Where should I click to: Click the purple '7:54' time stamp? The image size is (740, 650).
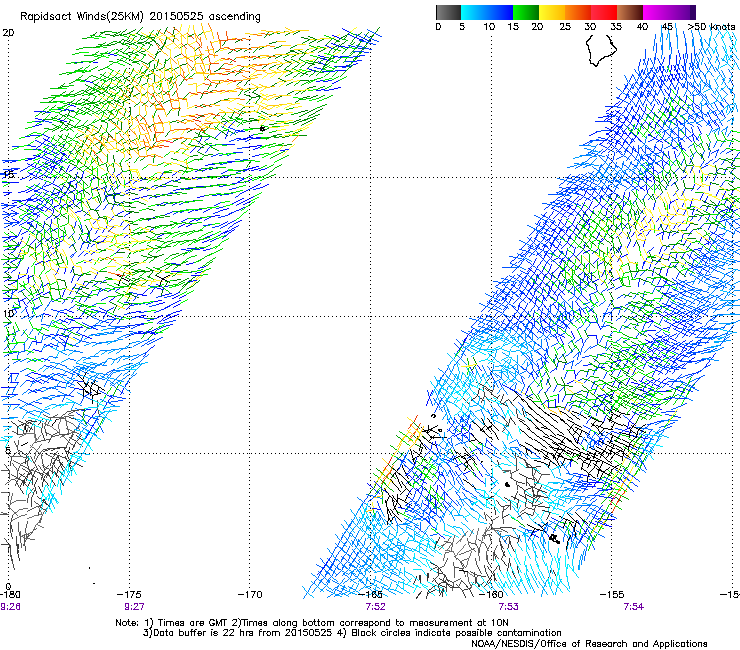click(x=633, y=607)
